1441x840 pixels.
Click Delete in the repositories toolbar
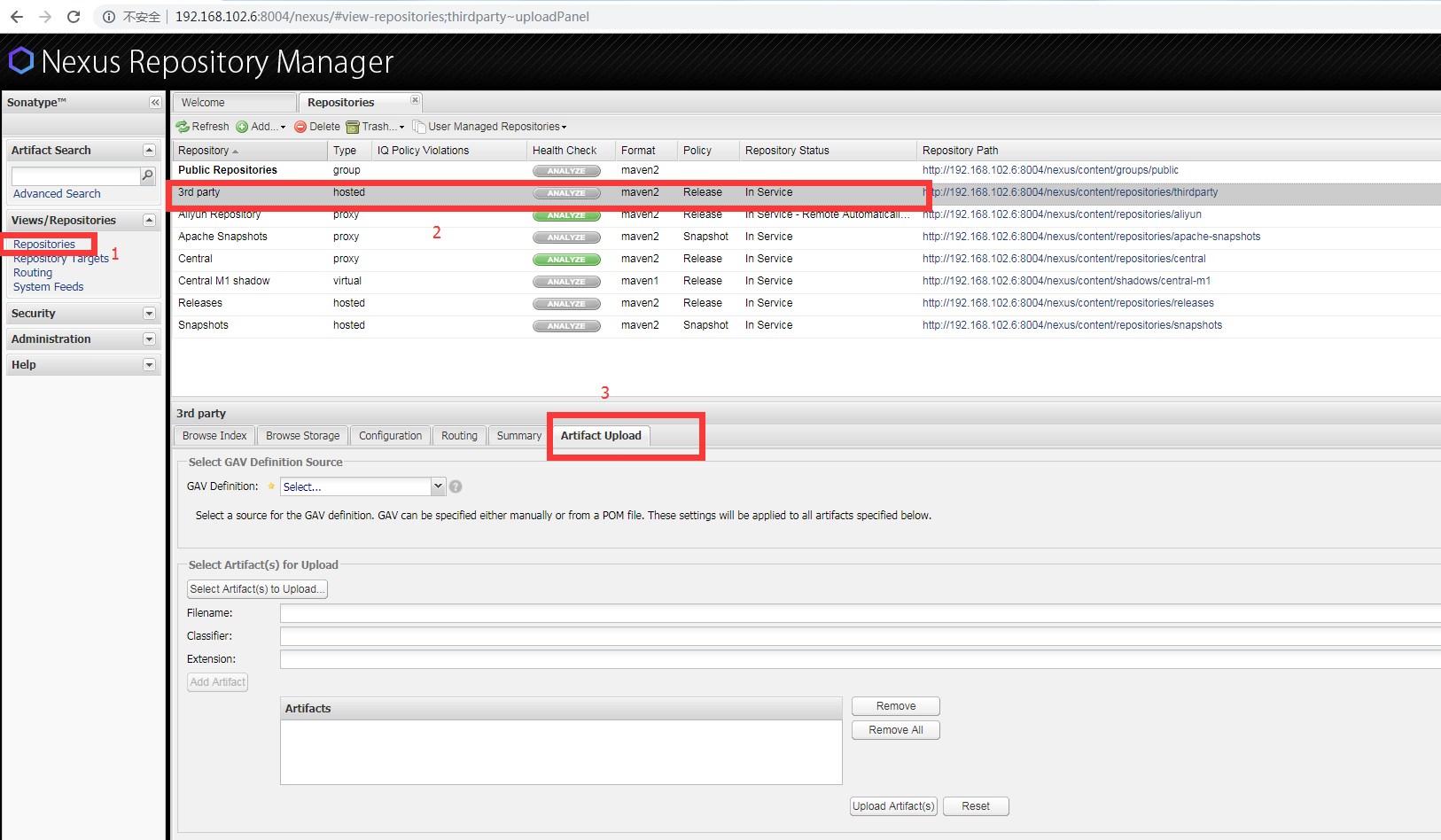(x=317, y=127)
